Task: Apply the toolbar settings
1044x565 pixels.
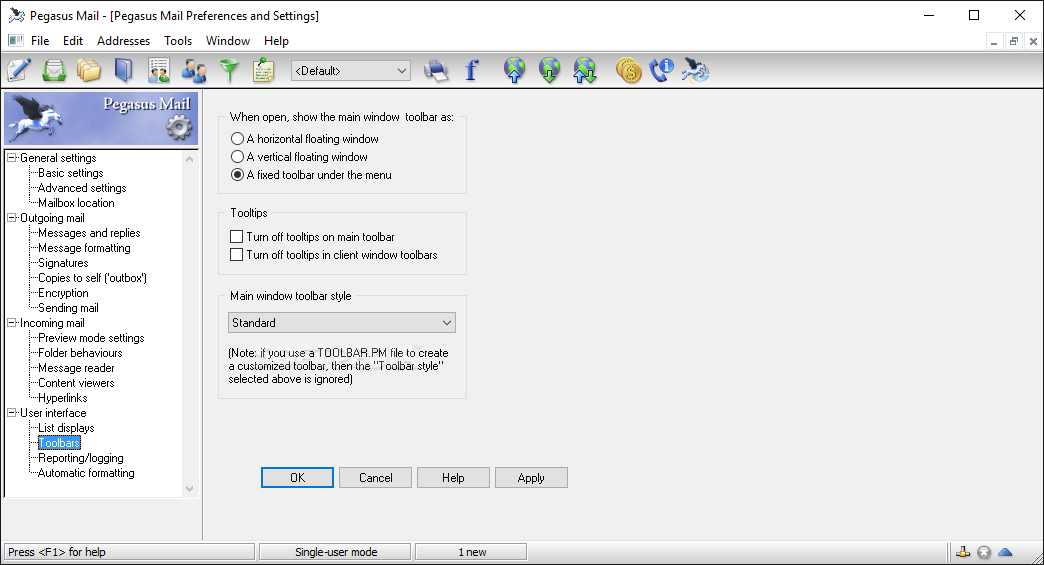Action: (x=531, y=478)
